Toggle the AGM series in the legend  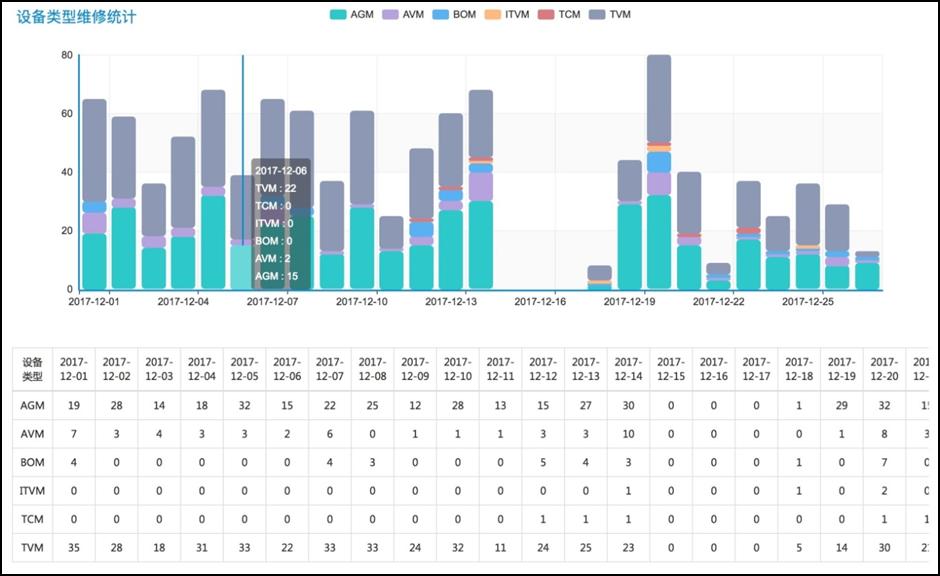pyautogui.click(x=351, y=14)
